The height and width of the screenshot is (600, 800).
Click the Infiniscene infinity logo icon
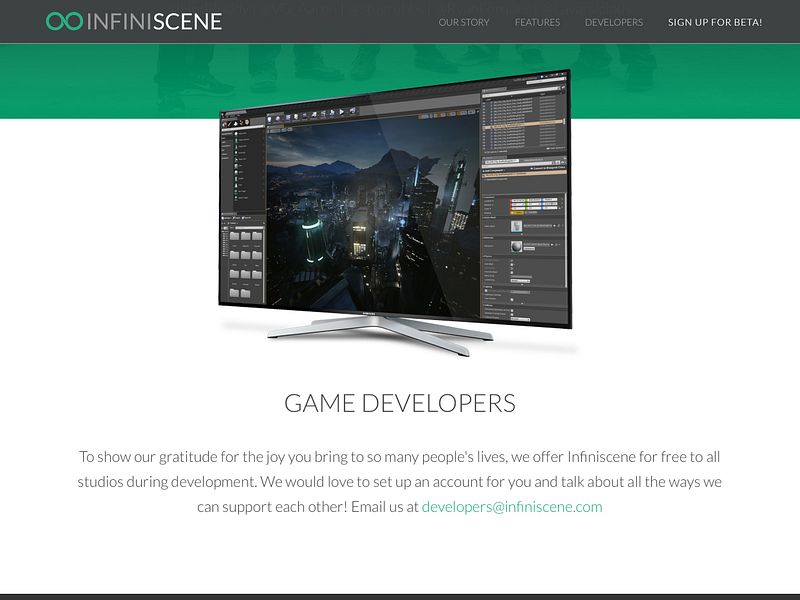[x=64, y=21]
